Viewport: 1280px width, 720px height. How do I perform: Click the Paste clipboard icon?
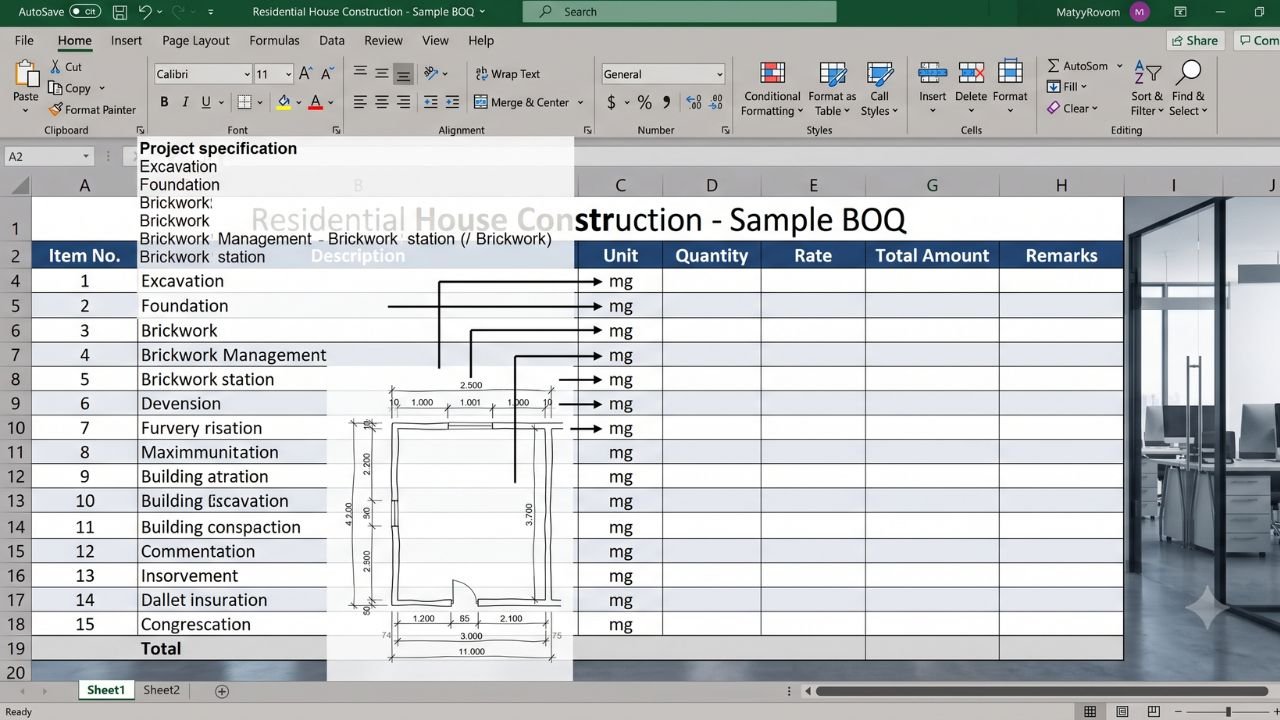point(25,75)
